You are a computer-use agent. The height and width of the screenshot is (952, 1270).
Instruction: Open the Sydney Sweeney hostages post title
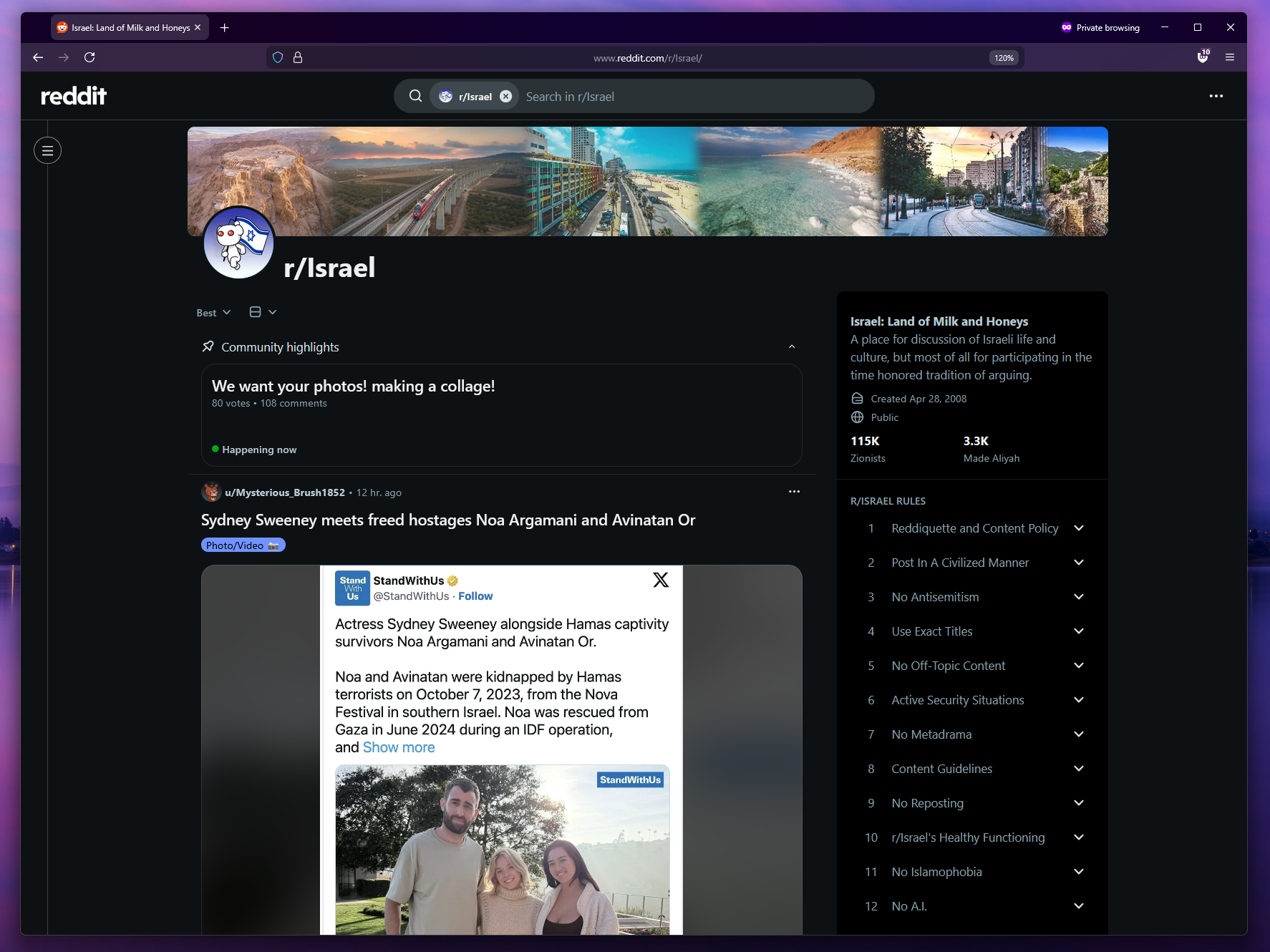pos(448,520)
